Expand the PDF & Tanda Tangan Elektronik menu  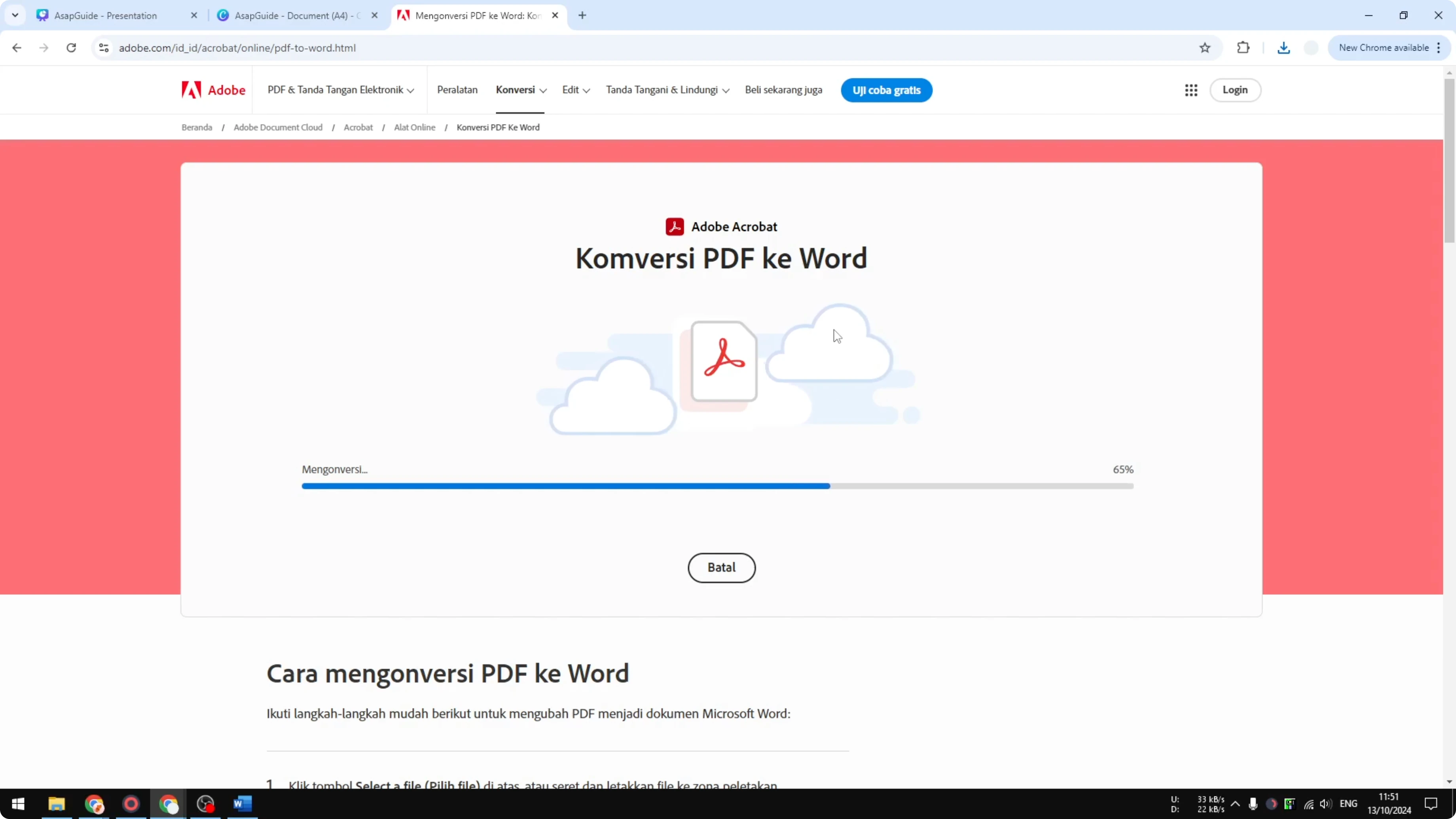(x=340, y=90)
